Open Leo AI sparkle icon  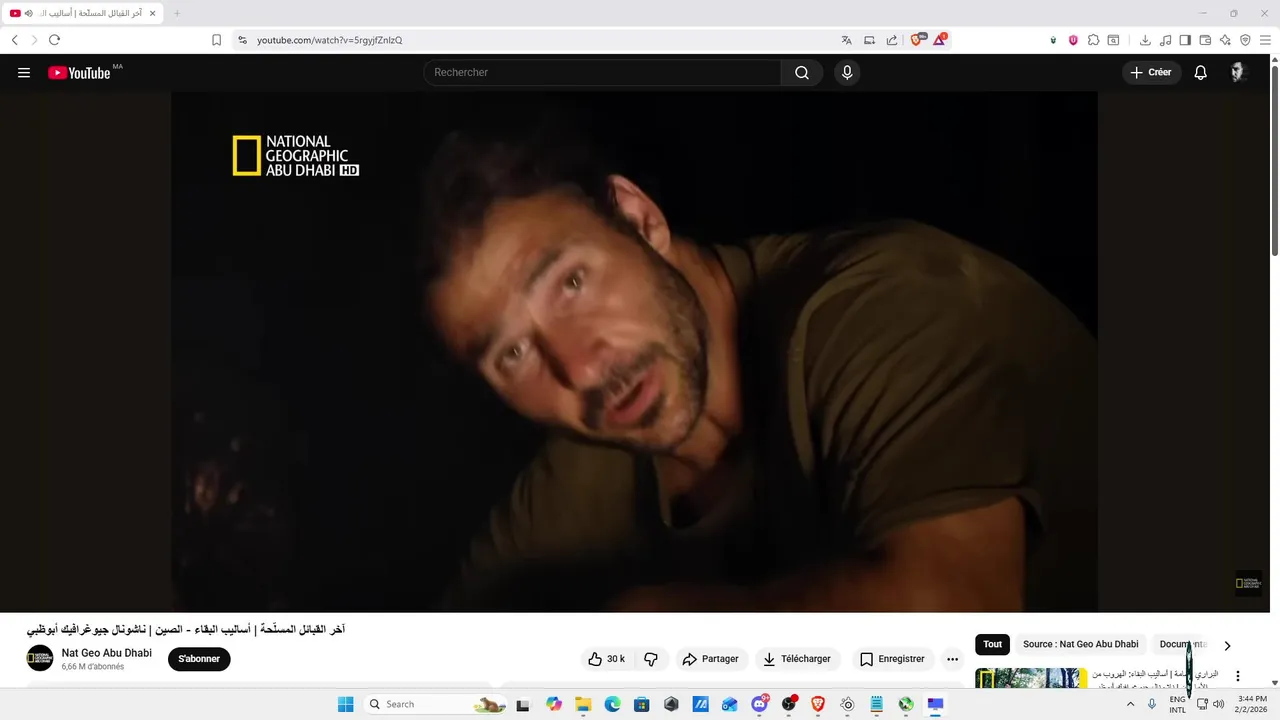click(1225, 40)
